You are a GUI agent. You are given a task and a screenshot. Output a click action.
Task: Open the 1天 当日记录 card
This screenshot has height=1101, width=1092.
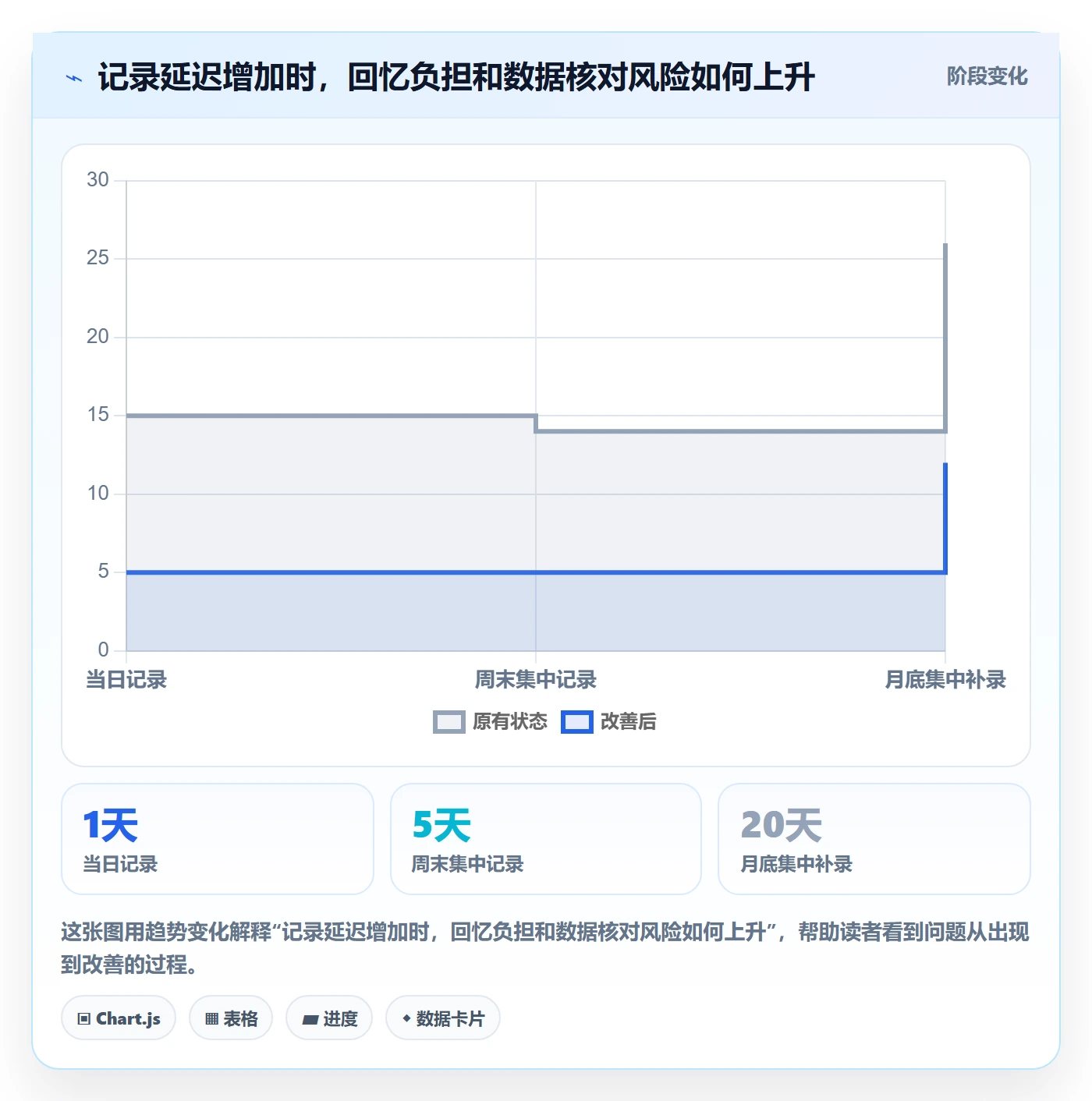[218, 839]
